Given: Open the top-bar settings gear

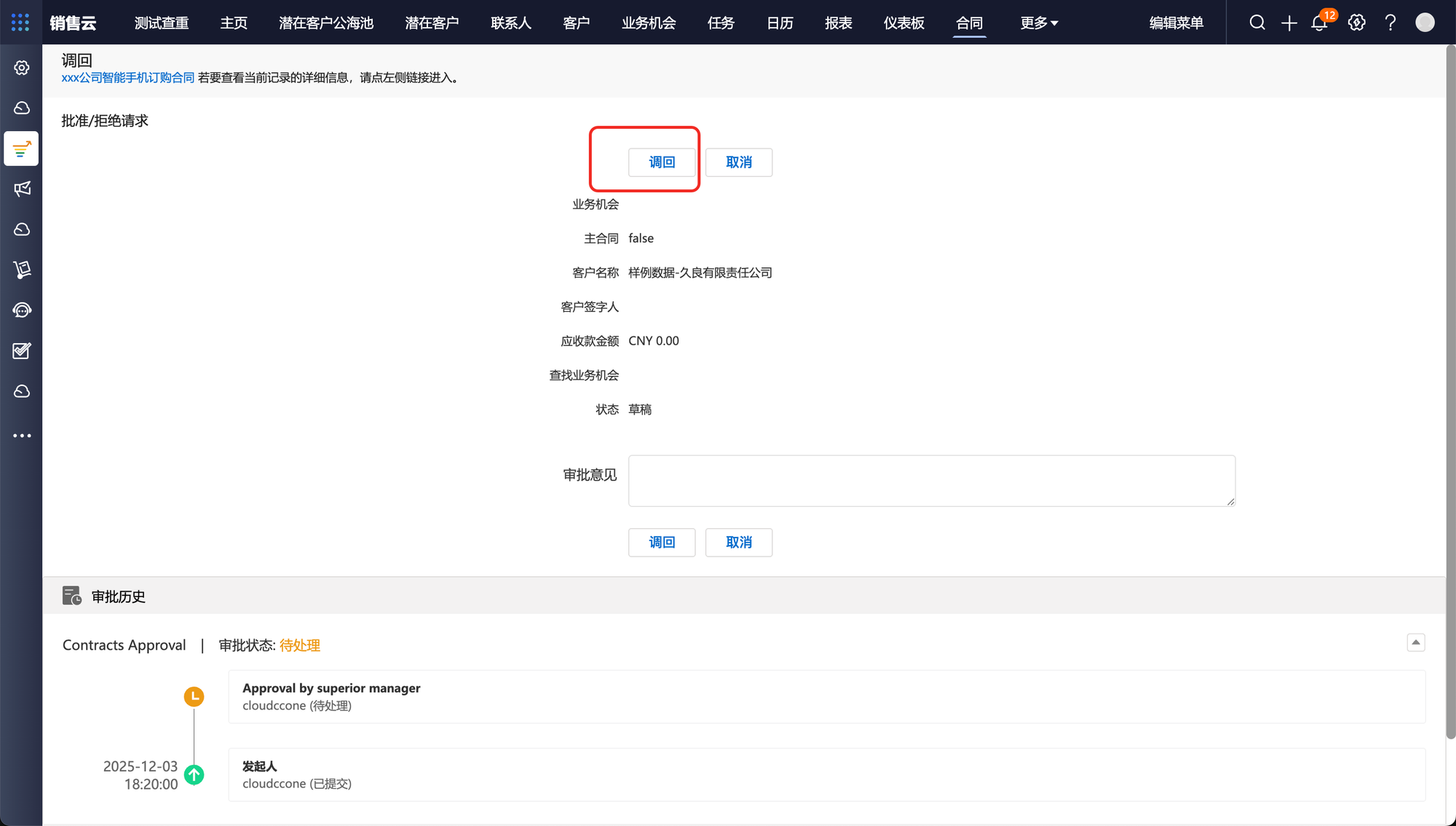Looking at the screenshot, I should point(1356,23).
